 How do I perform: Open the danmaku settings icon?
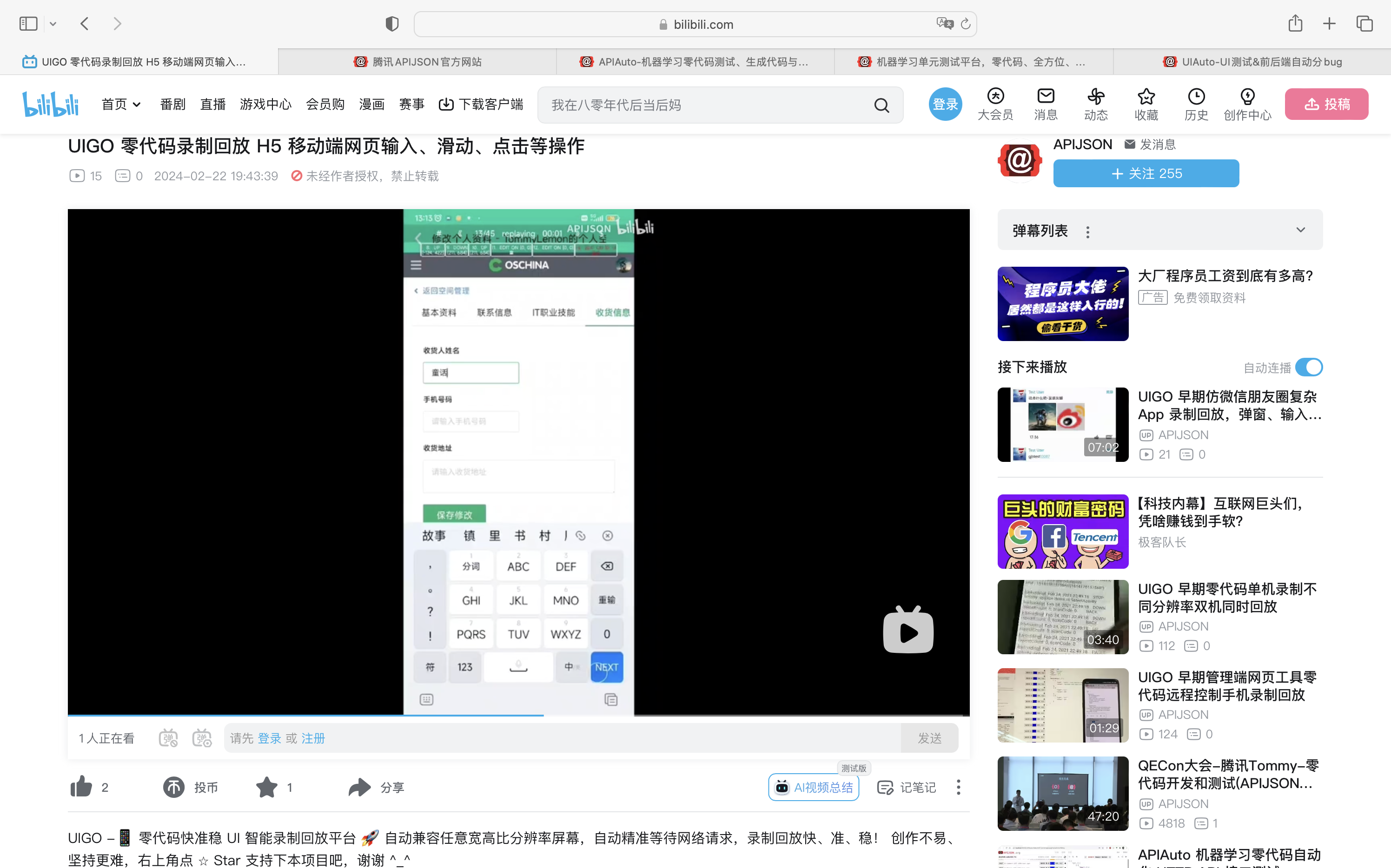tap(202, 738)
